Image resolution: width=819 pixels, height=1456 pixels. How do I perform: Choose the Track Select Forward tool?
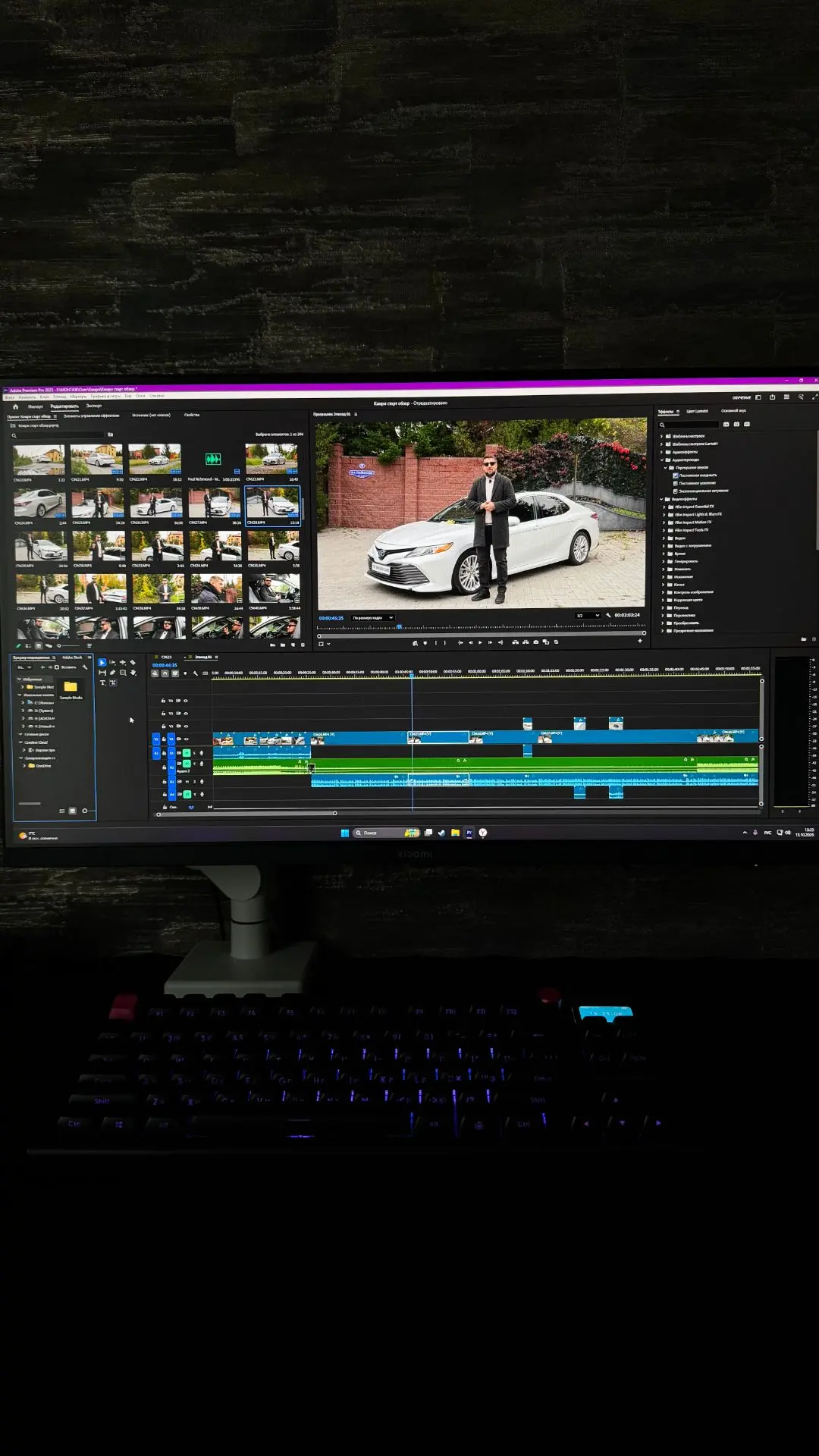point(112,663)
